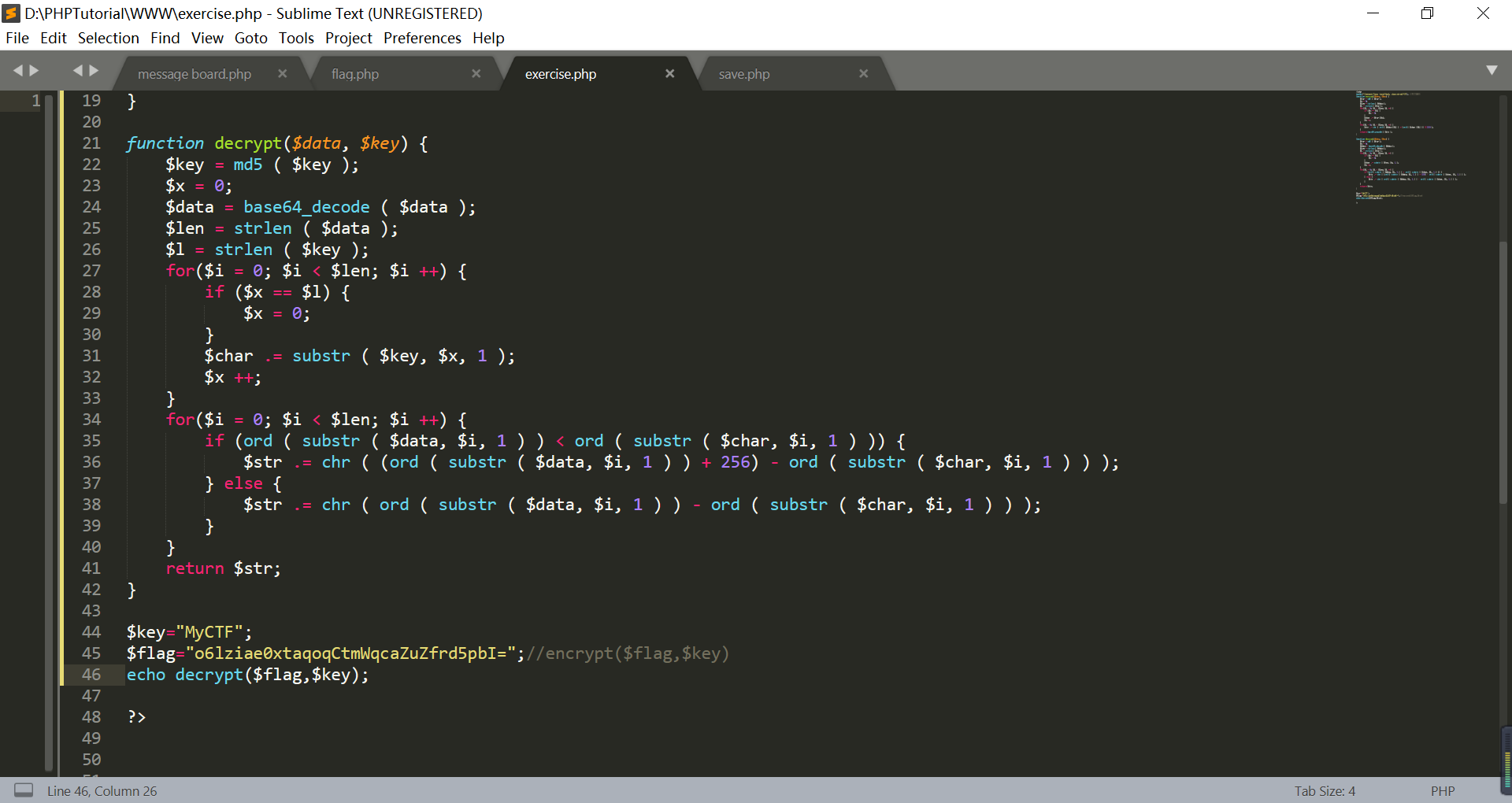
Task: Open the View menu
Action: tap(207, 38)
